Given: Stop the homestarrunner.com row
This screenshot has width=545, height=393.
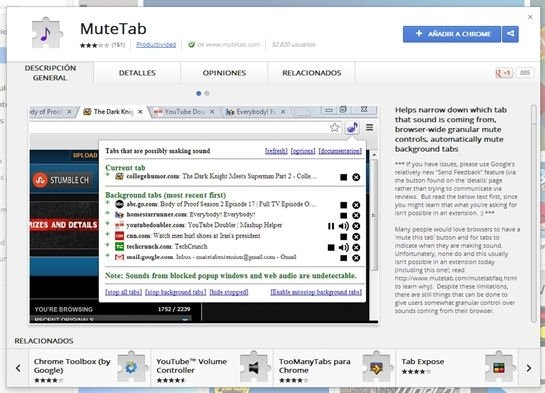Looking at the screenshot, I should coord(343,215).
